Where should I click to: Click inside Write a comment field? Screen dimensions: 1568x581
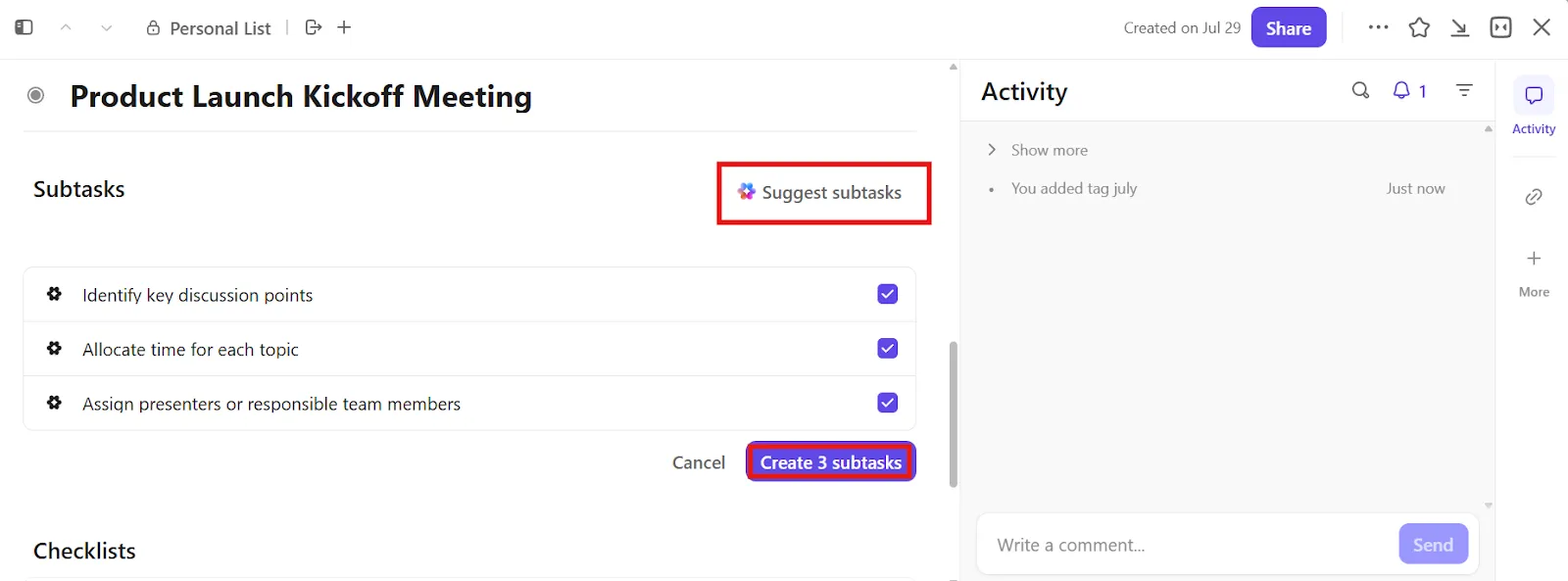(x=1188, y=545)
